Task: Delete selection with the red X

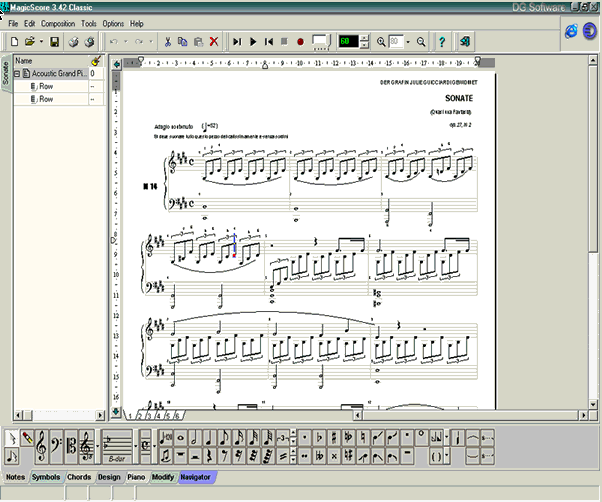Action: 214,41
